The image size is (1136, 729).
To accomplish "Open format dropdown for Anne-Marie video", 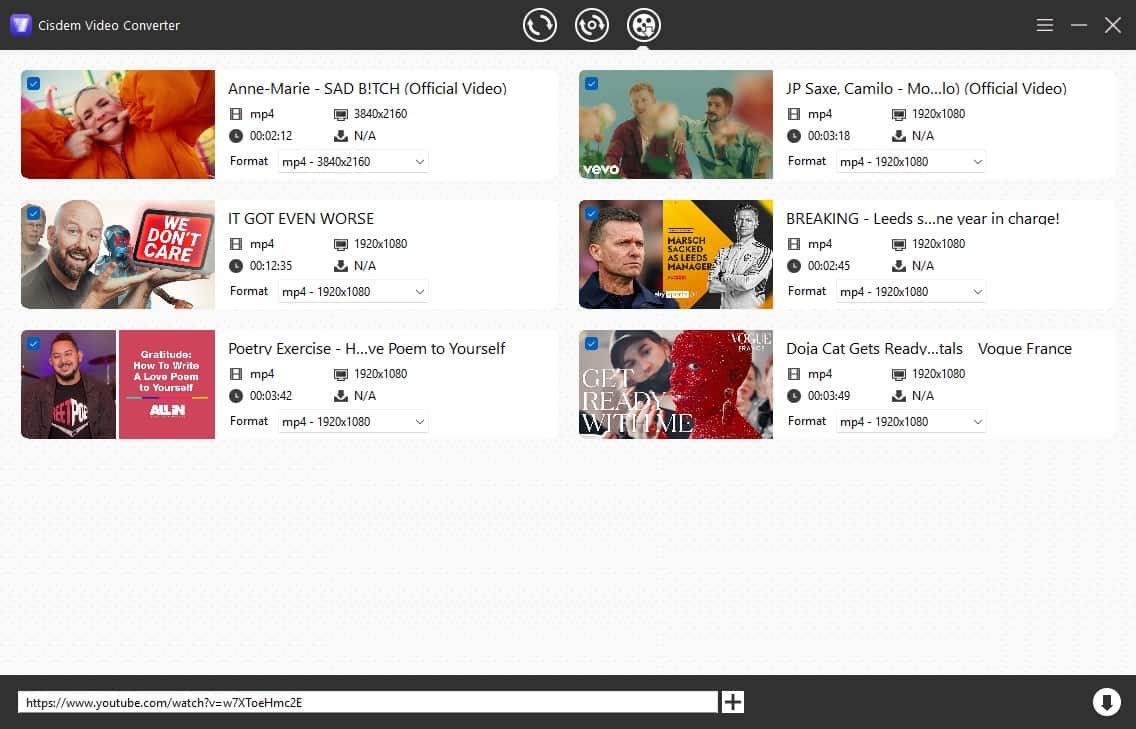I will tap(353, 162).
